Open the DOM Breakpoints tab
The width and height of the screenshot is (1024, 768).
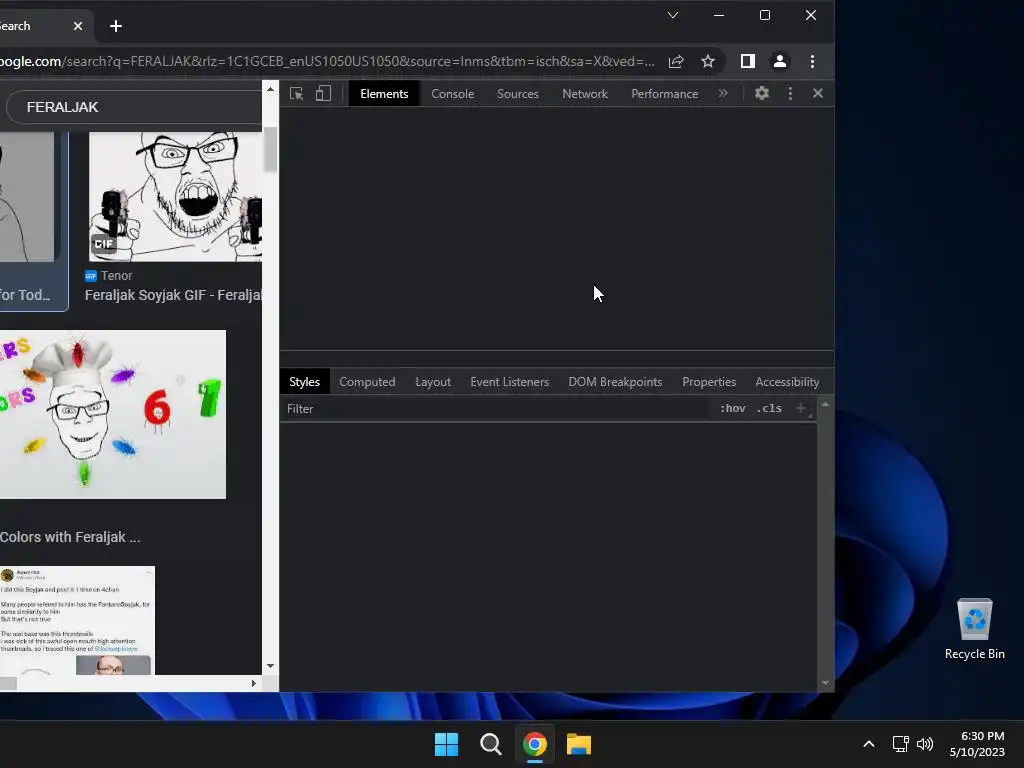pyautogui.click(x=615, y=382)
